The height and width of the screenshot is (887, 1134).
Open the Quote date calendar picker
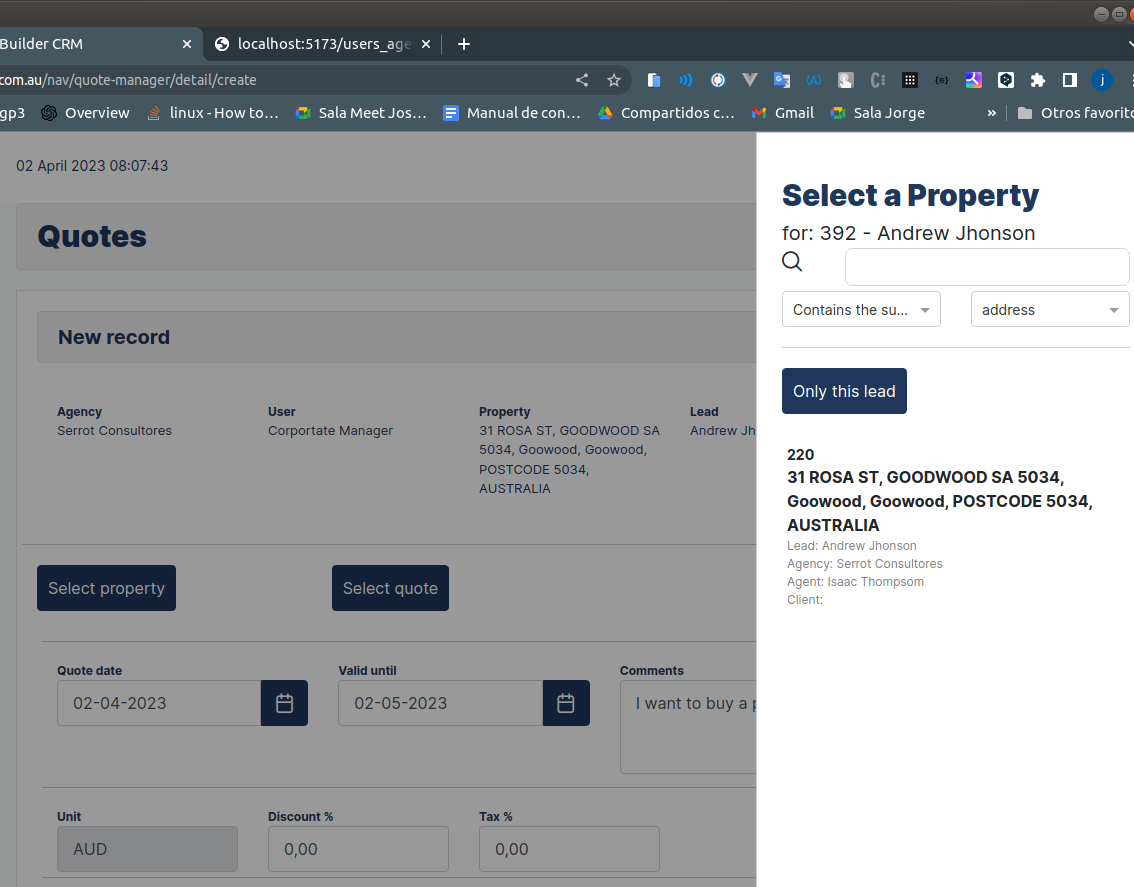(284, 703)
